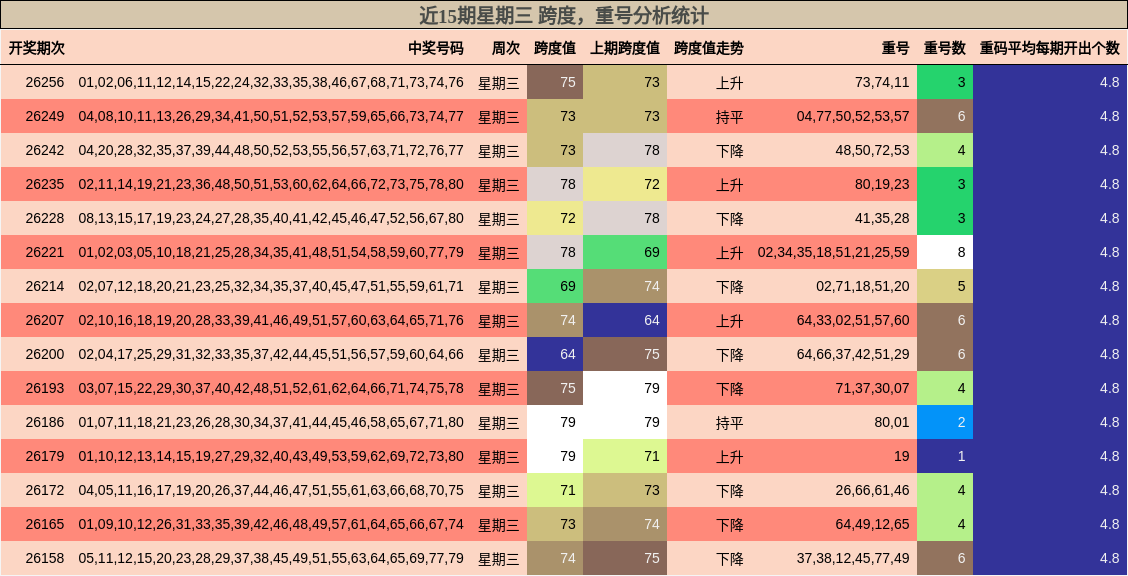The height and width of the screenshot is (576, 1128).
Task: Click winning numbers of draw 26256
Action: tap(271, 82)
